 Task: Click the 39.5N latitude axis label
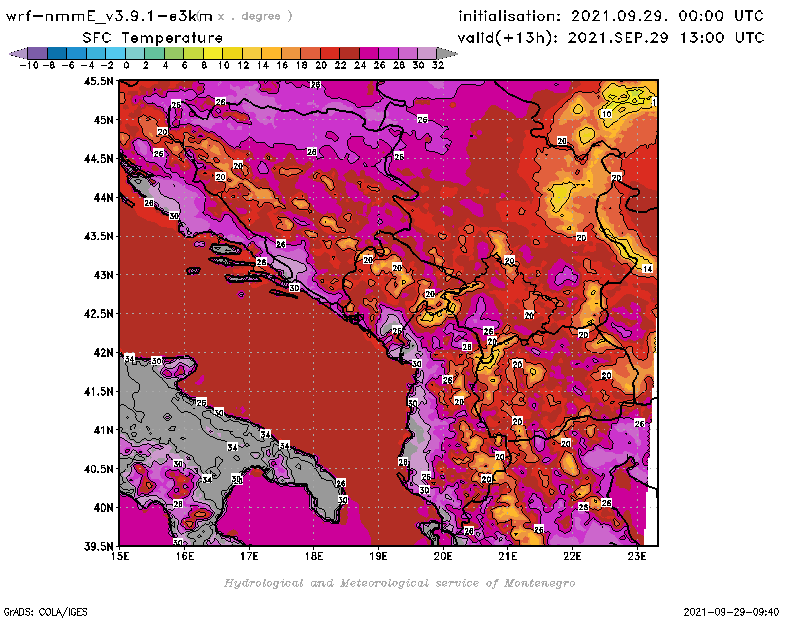(98, 546)
